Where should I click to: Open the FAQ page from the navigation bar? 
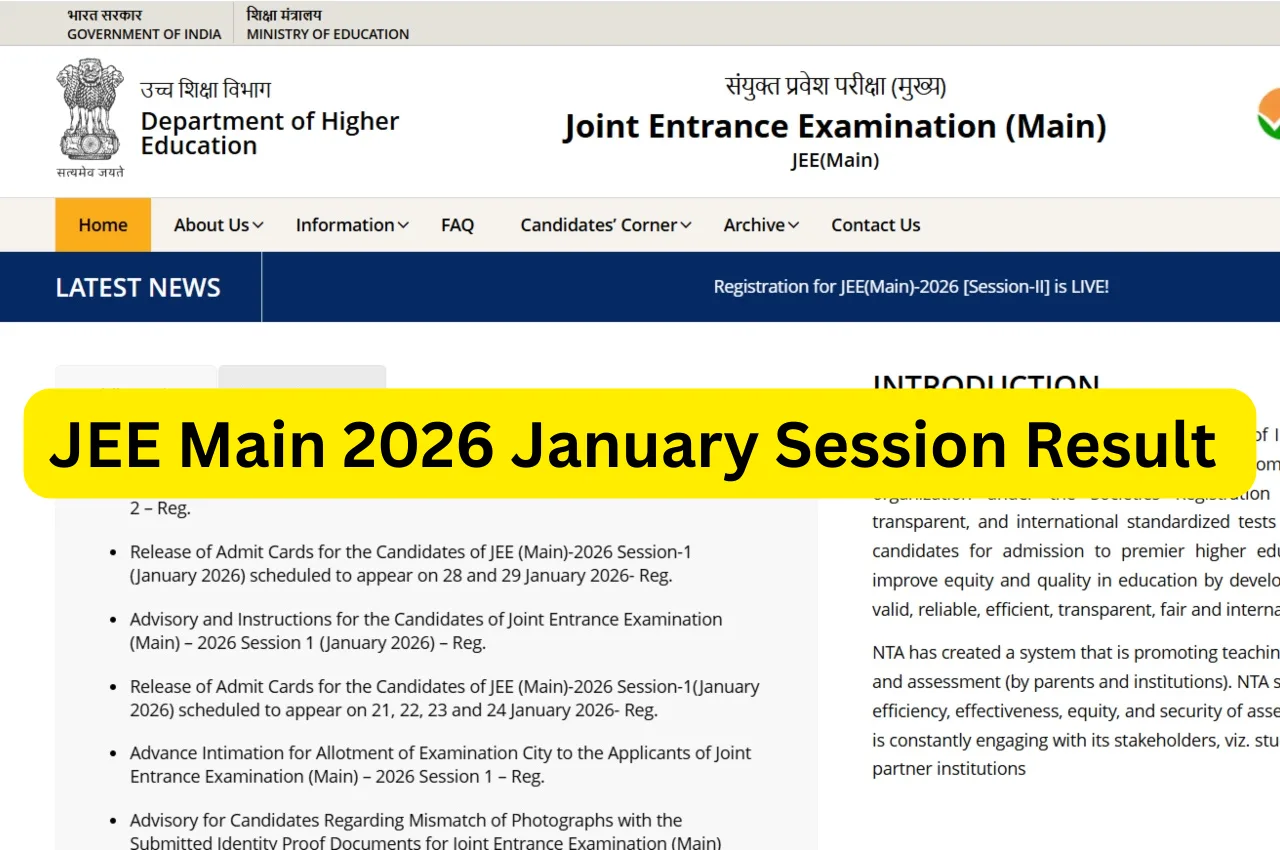(457, 225)
